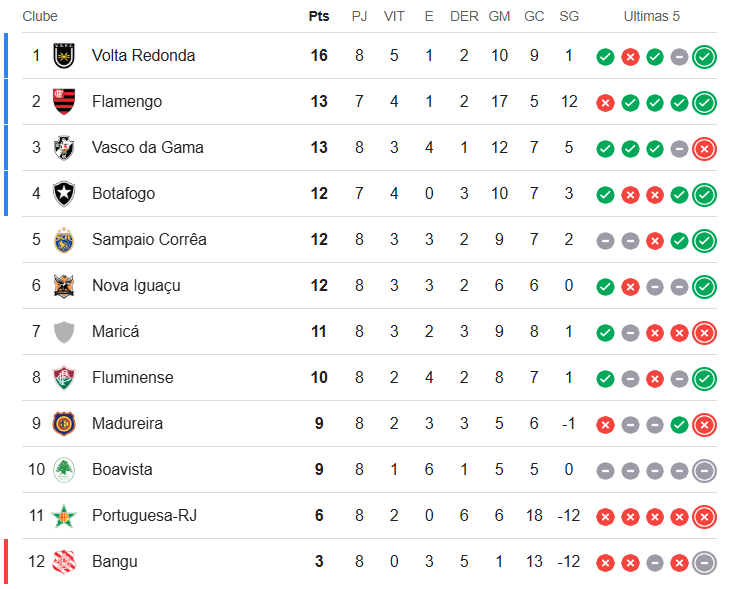
Task: Open the Portuguesa-RJ team link
Action: 144,516
